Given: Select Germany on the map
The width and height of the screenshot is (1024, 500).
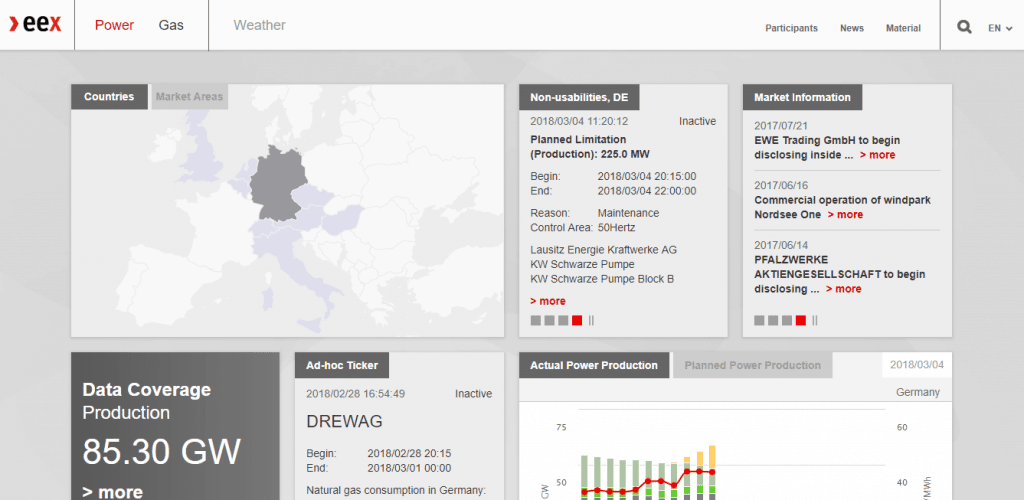Looking at the screenshot, I should pyautogui.click(x=277, y=183).
